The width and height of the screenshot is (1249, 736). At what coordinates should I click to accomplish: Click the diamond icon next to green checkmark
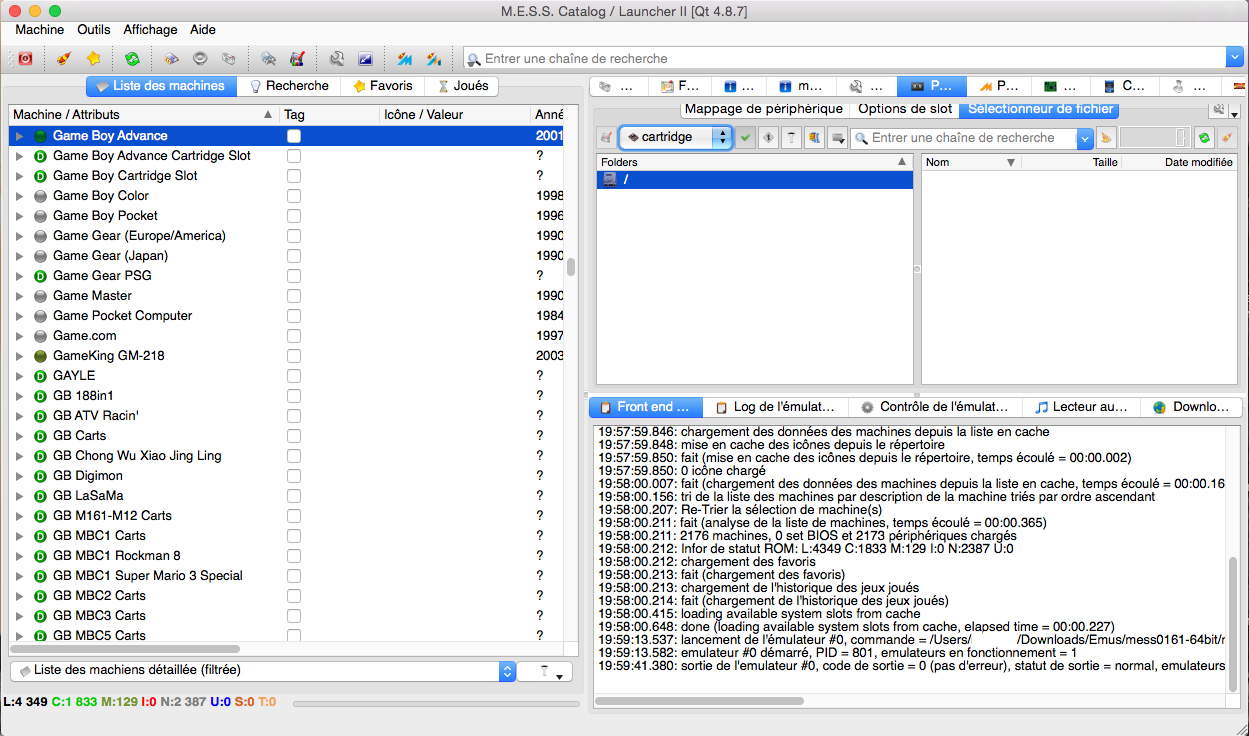coord(768,138)
